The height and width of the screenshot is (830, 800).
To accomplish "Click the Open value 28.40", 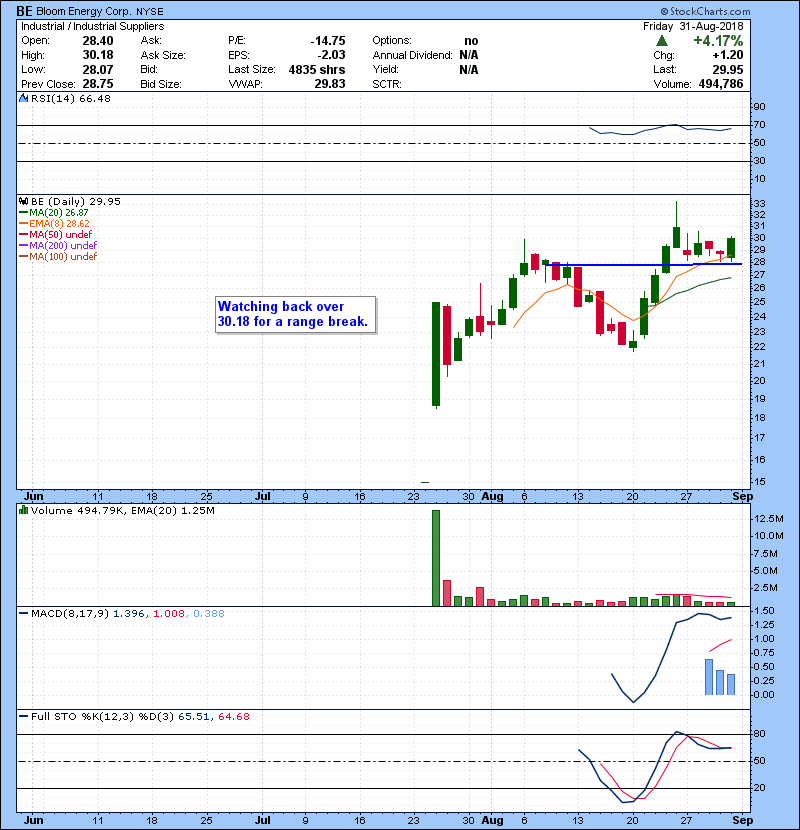I will [98, 41].
